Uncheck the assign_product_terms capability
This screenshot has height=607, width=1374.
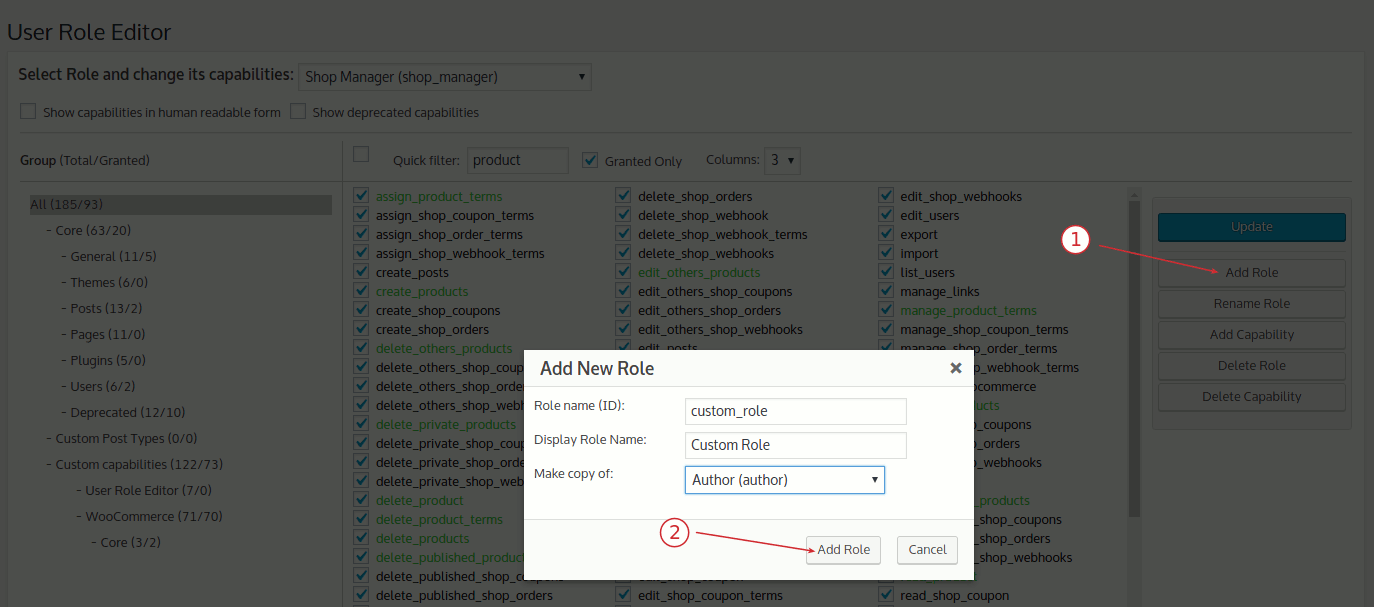coord(361,196)
